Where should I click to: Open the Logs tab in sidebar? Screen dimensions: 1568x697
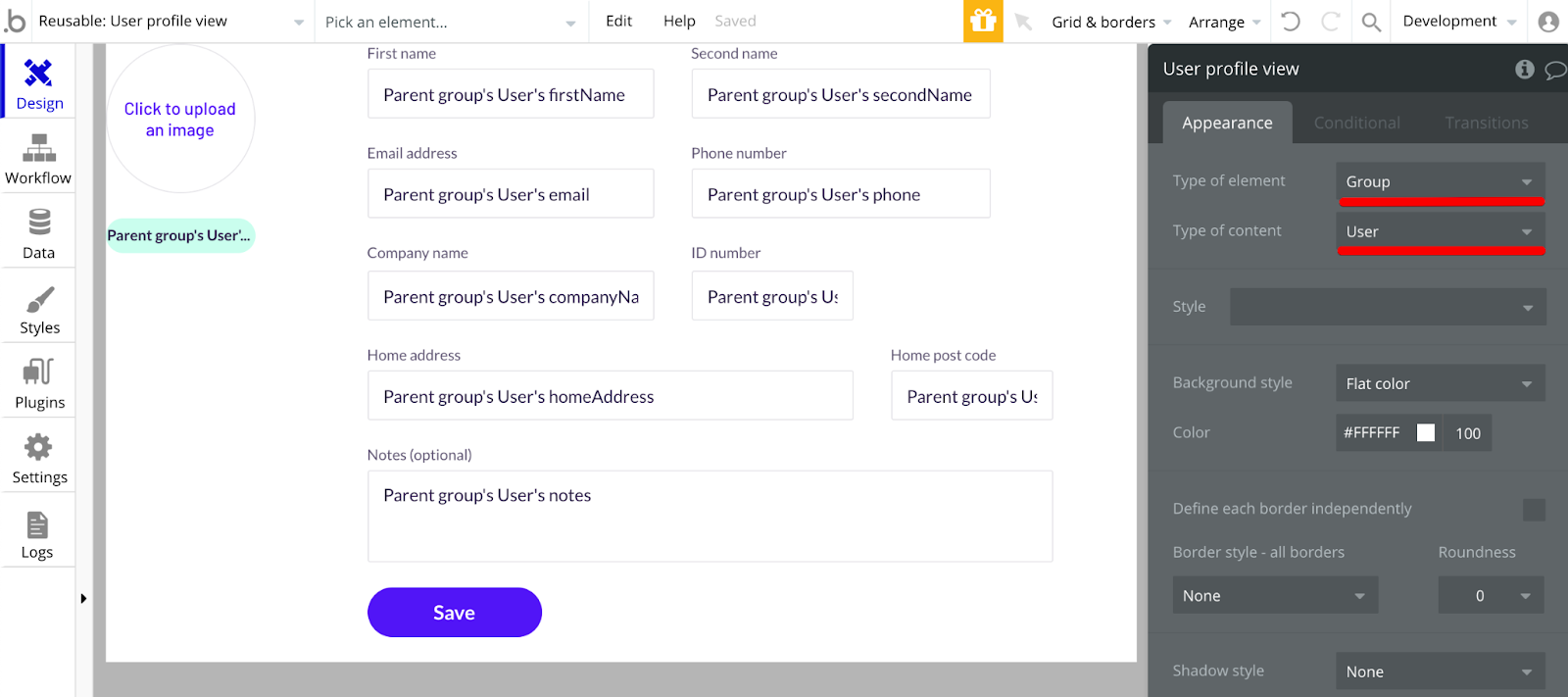37,532
